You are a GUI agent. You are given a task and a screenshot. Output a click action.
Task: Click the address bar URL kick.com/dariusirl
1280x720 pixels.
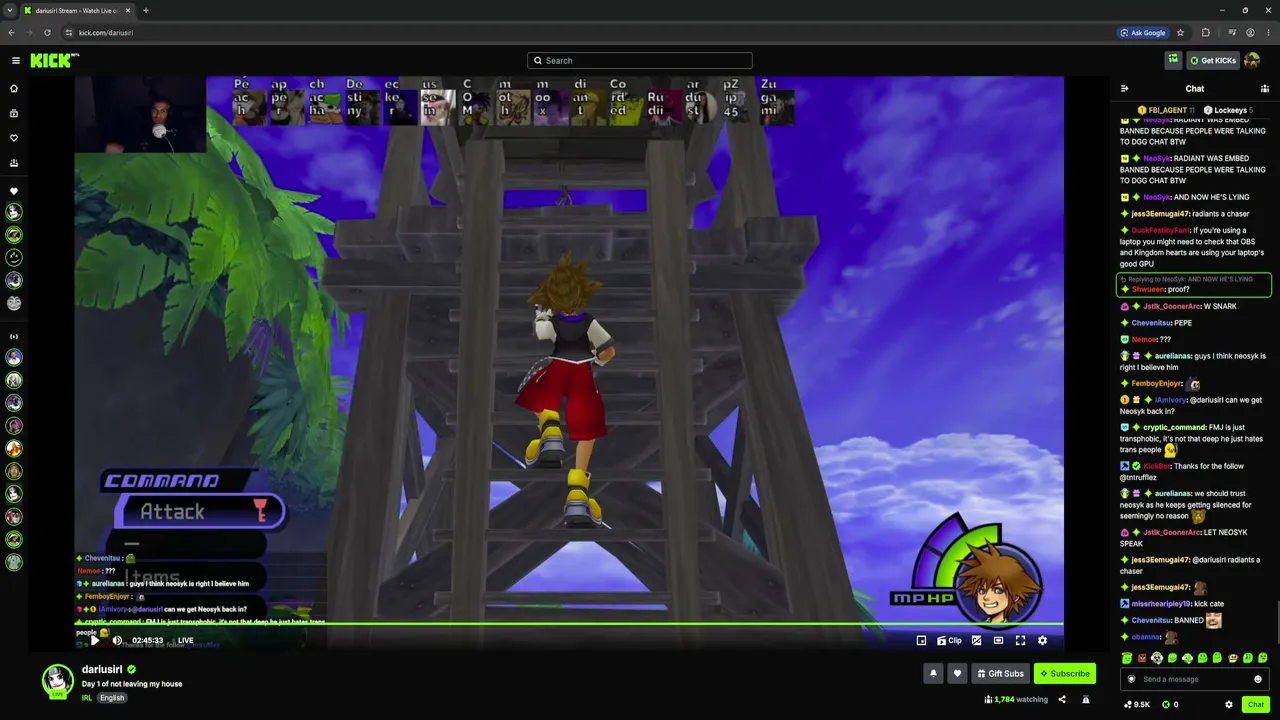coord(106,33)
